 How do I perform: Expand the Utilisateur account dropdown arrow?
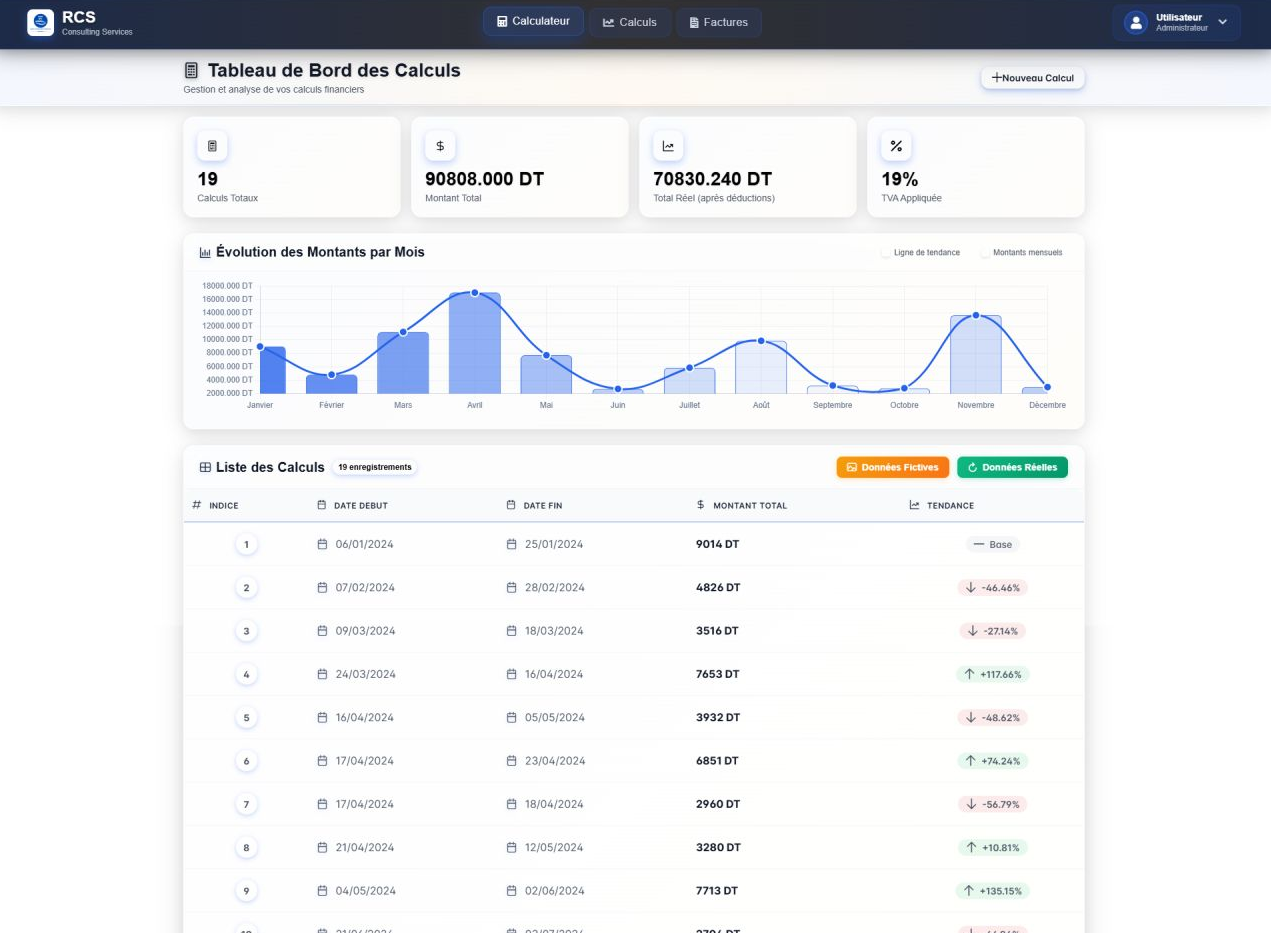click(1222, 22)
